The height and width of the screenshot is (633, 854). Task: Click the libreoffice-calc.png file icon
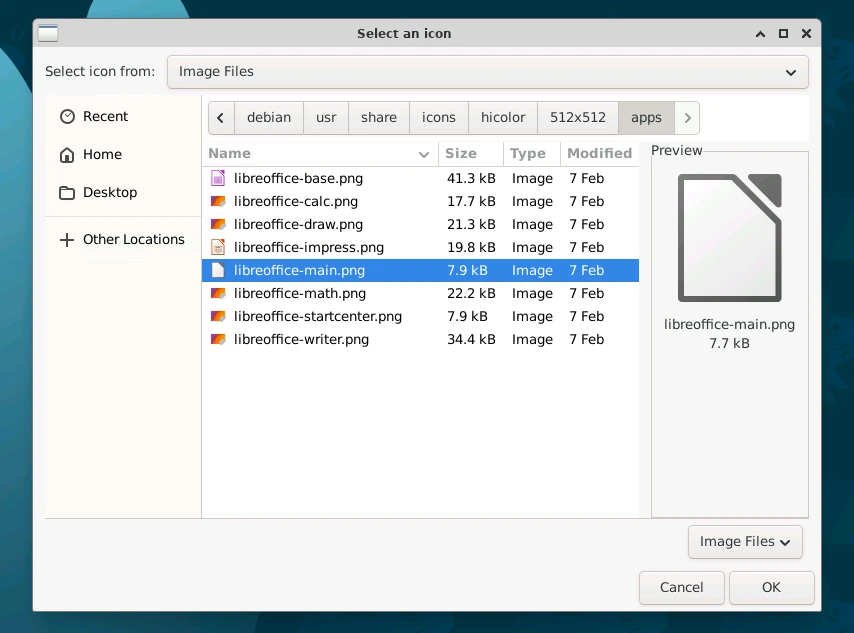218,201
